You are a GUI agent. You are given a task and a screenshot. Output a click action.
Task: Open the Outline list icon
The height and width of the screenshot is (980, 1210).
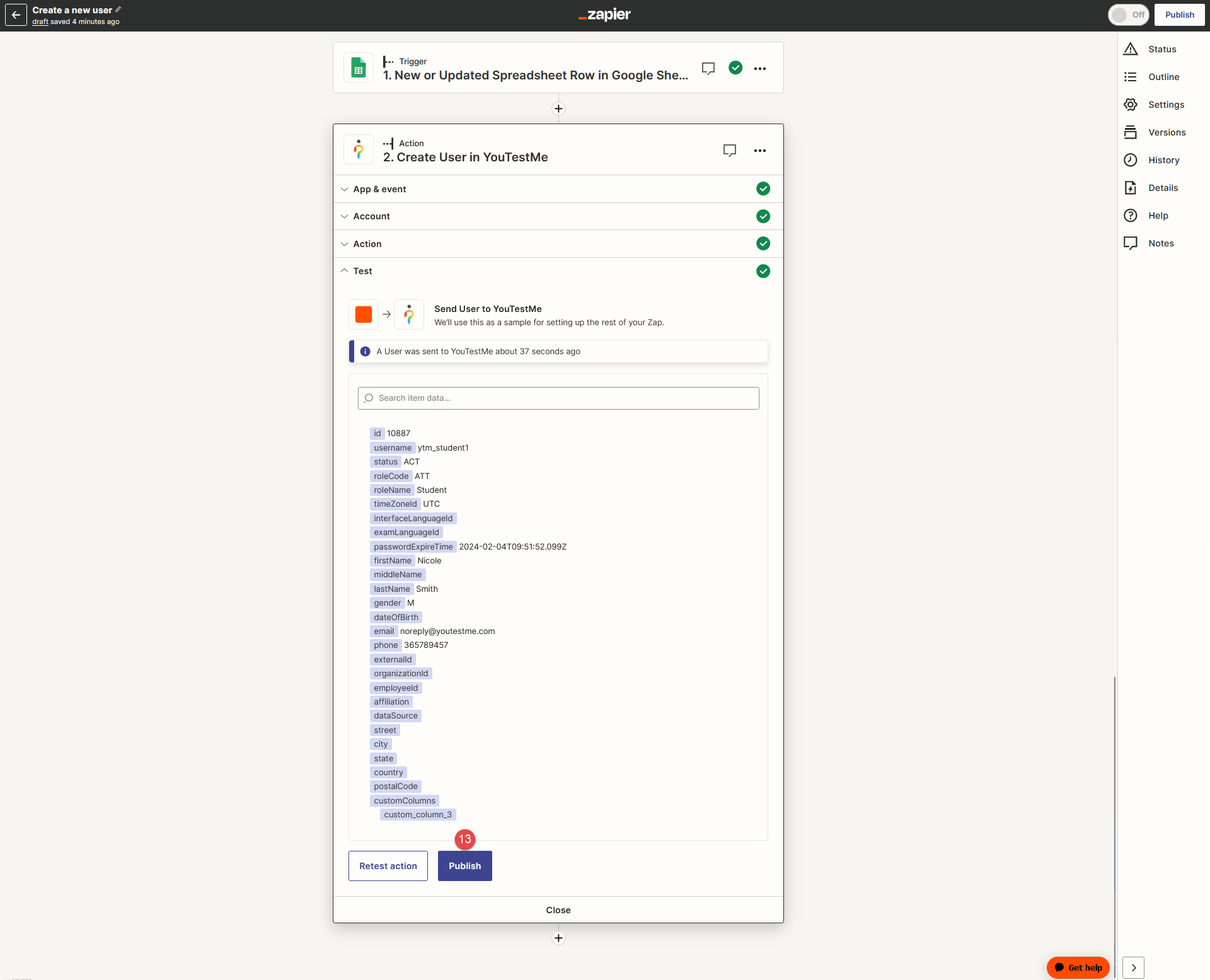(1131, 77)
